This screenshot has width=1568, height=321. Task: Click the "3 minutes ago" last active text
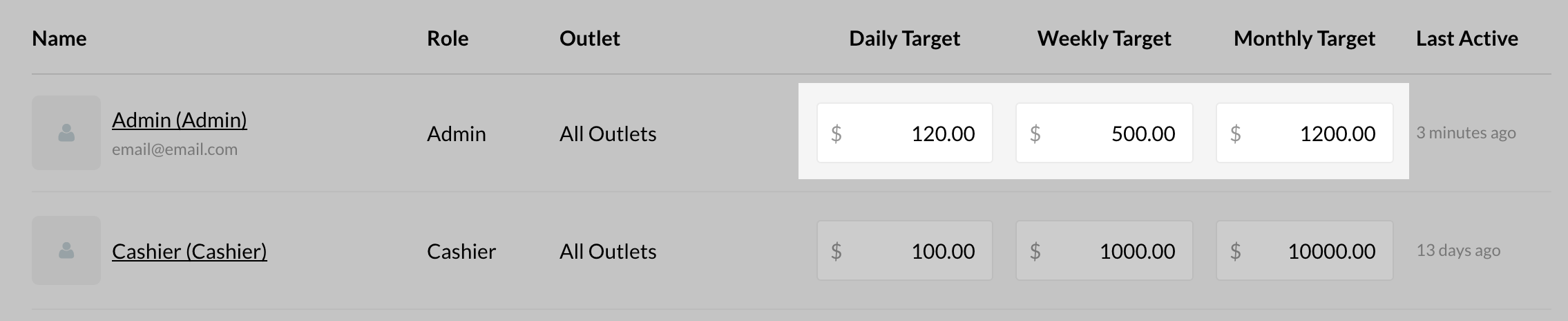tap(1466, 133)
